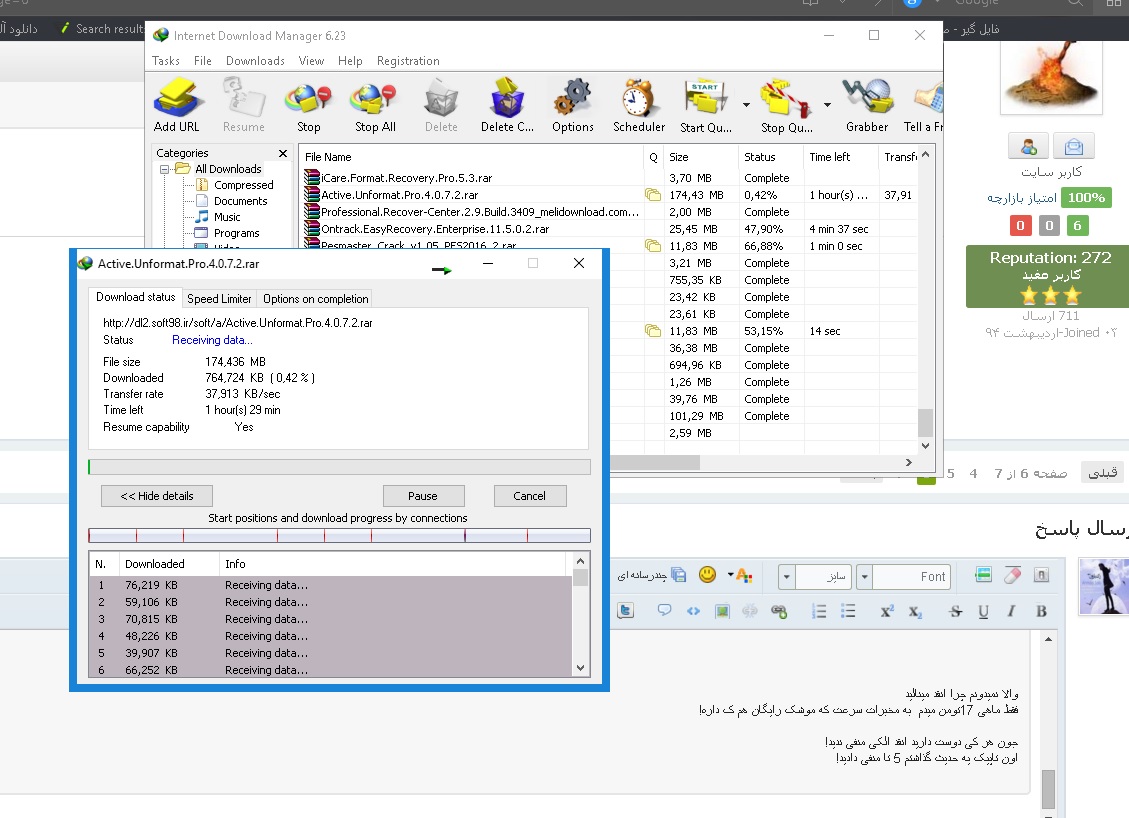This screenshot has width=1129, height=818.
Task: Switch to Options on completion tab
Action: click(315, 299)
